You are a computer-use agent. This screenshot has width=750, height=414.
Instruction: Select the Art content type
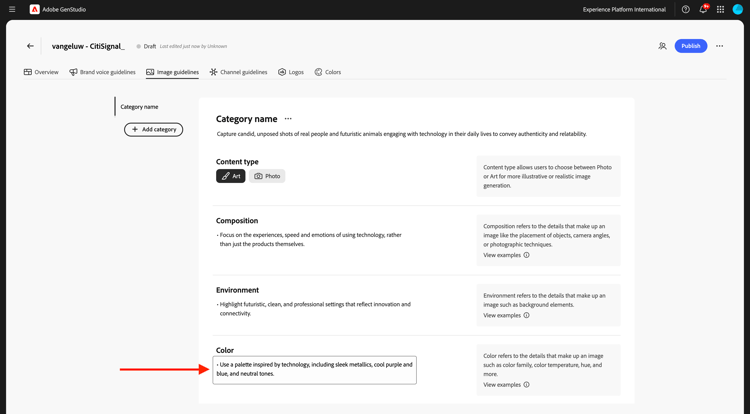tap(231, 176)
